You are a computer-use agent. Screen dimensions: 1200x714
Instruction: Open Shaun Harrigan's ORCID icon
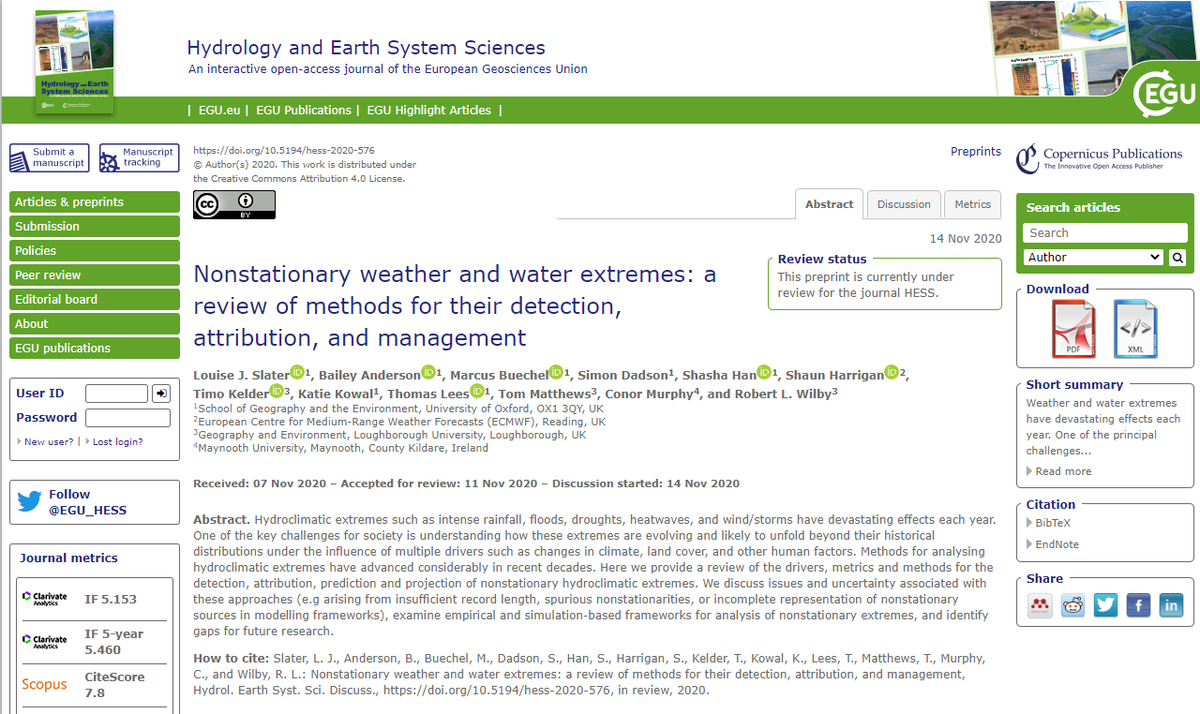coord(892,373)
